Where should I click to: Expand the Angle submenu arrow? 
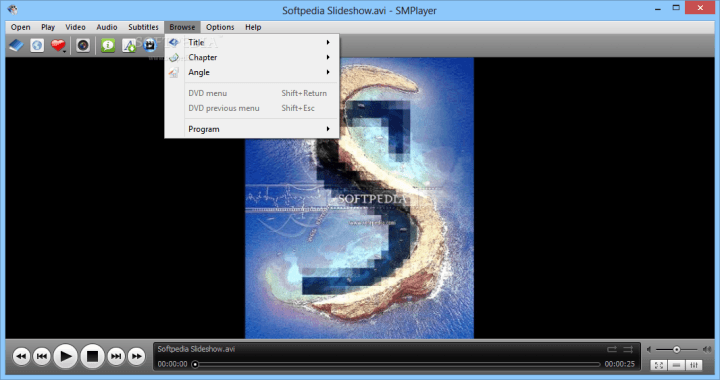[x=328, y=73]
